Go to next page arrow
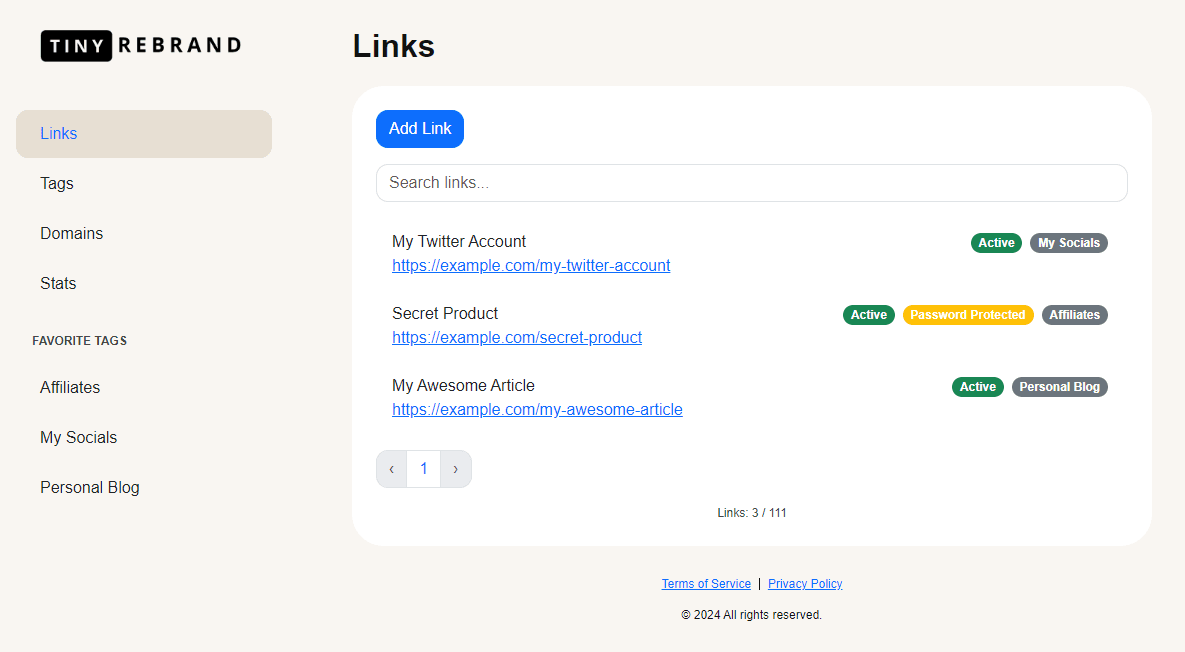The height and width of the screenshot is (652, 1185). point(456,469)
